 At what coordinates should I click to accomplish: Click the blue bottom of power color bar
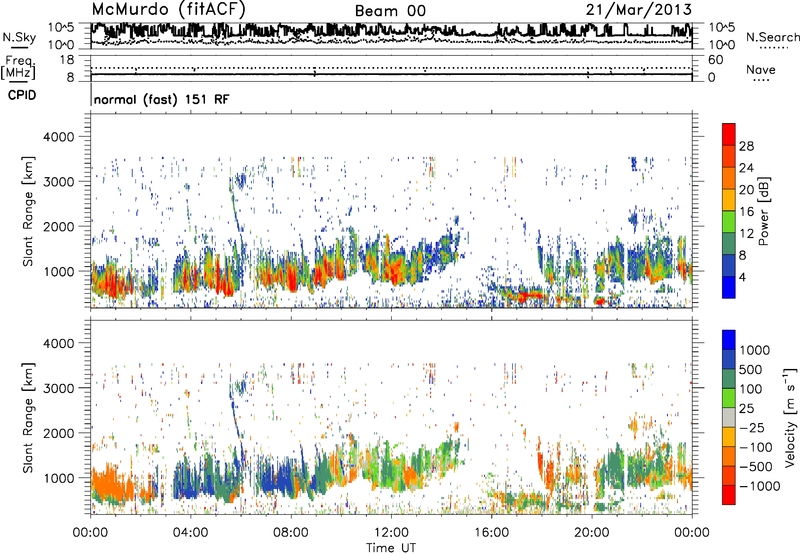click(x=729, y=287)
